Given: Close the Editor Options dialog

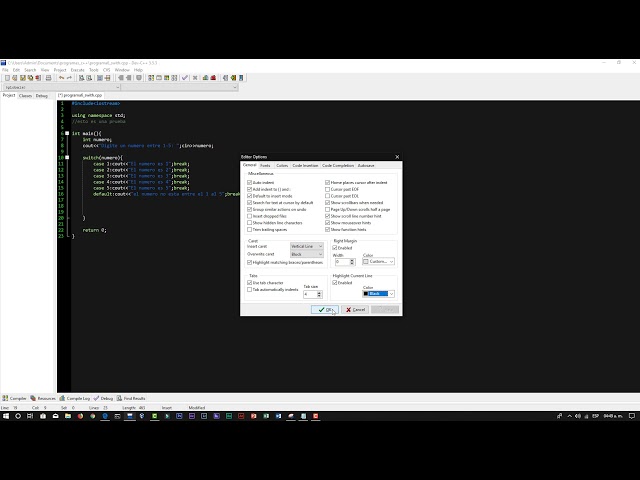Looking at the screenshot, I should (397, 157).
